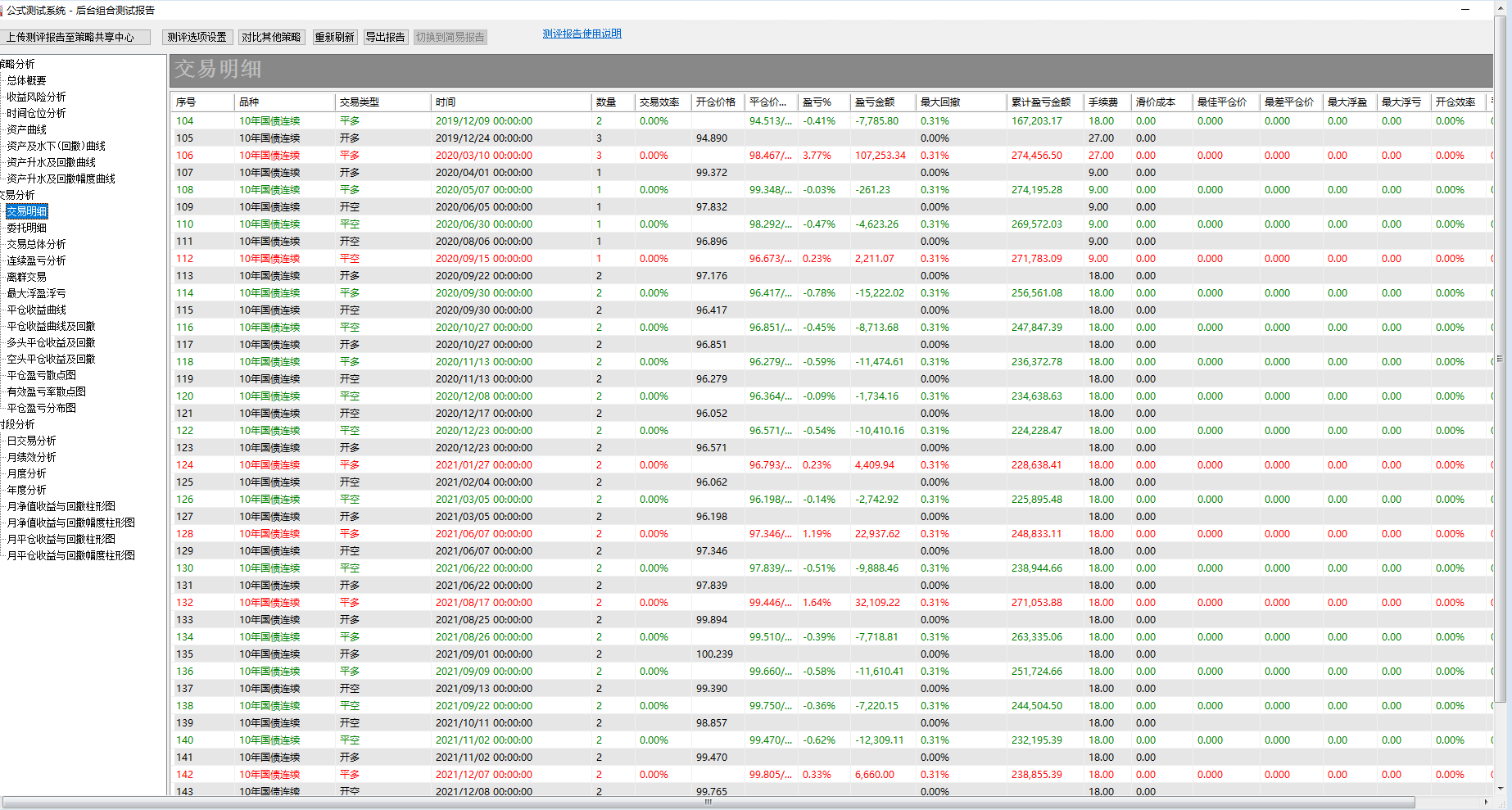1512x810 pixels.
Task: Click the horizontal scrollbar at bottom
Action: pyautogui.click(x=708, y=802)
